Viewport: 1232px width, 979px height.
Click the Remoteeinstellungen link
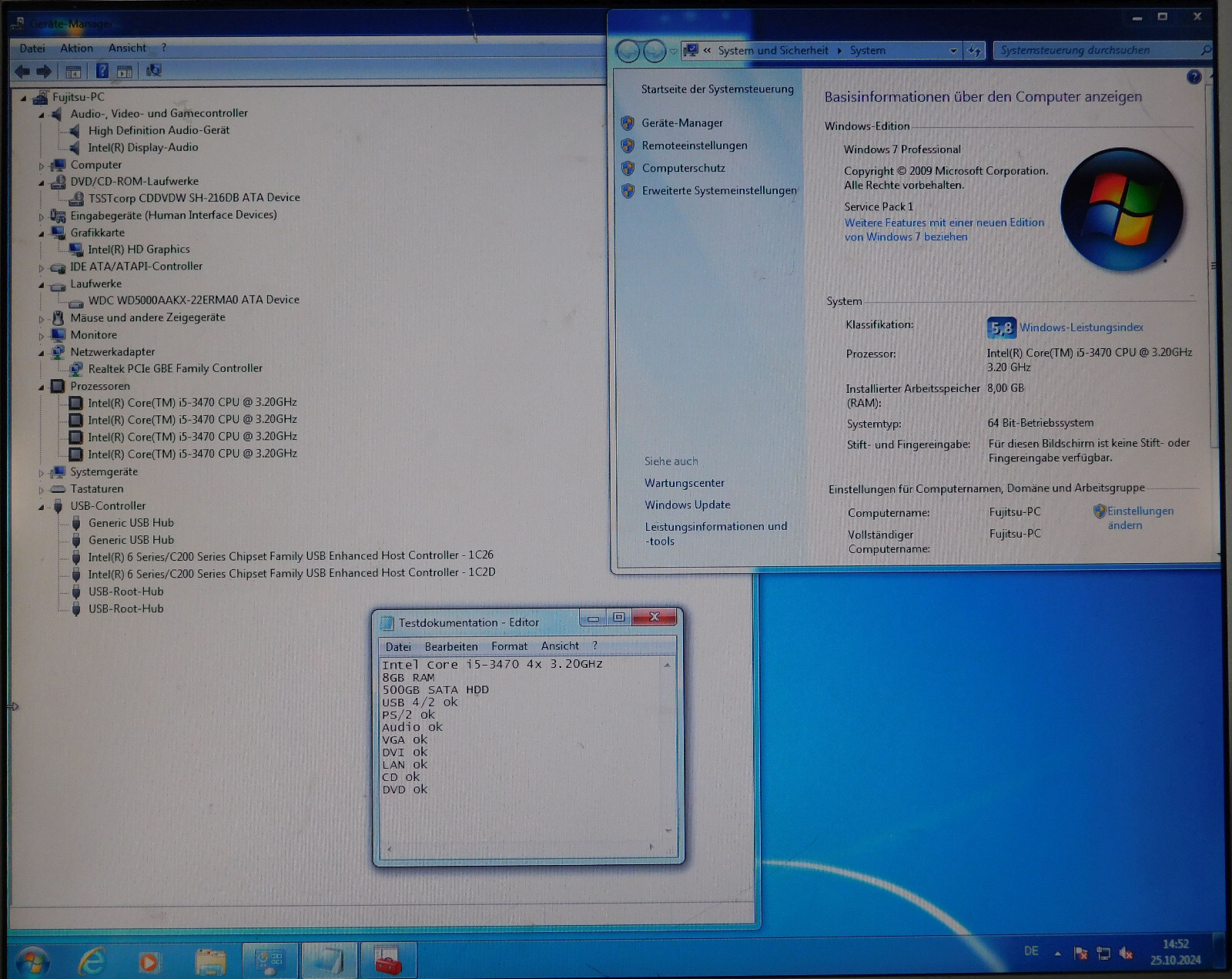click(695, 146)
